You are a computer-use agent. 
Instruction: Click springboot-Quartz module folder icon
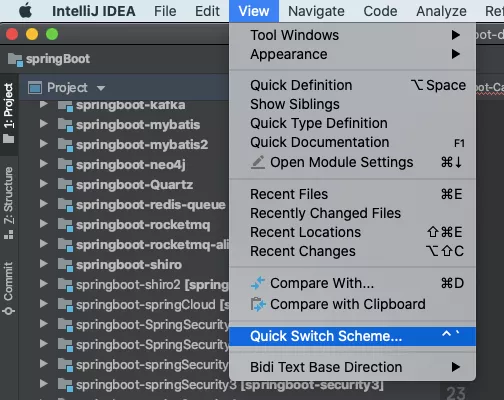point(65,185)
